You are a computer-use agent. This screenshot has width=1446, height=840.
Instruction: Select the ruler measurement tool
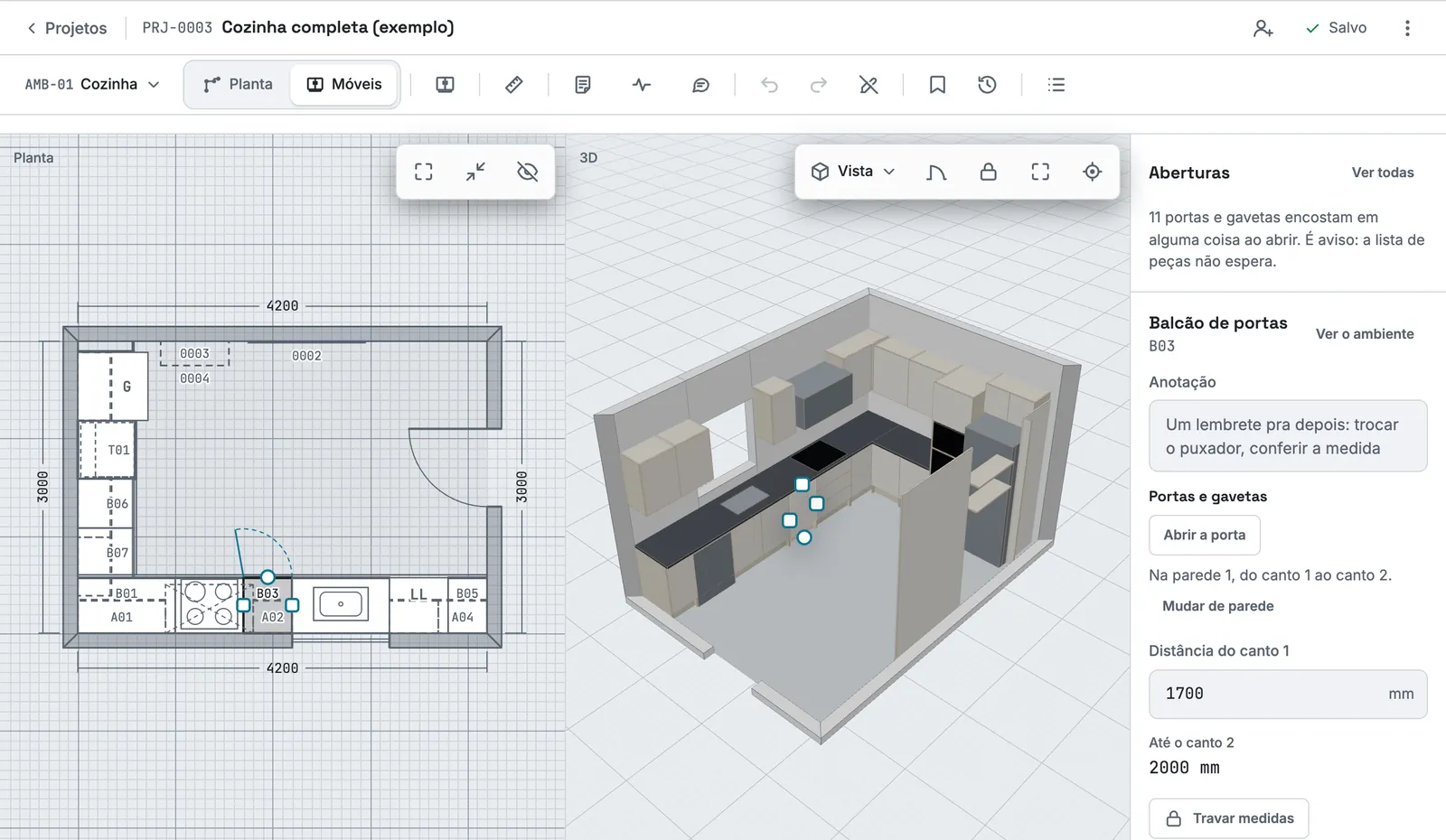513,85
